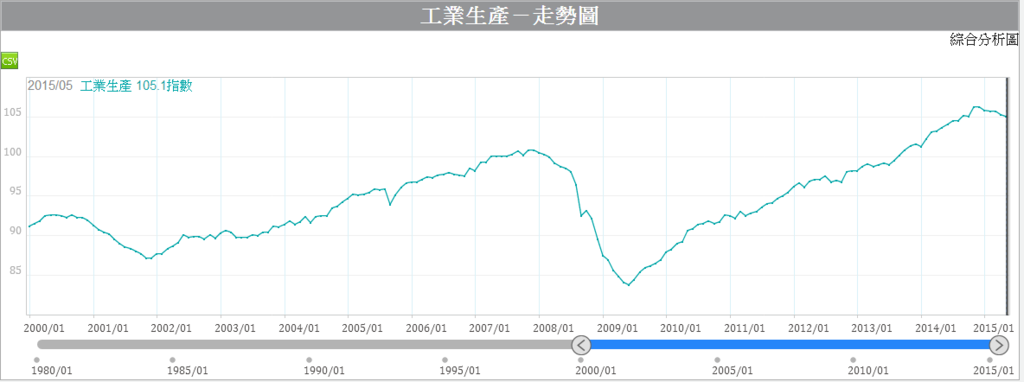This screenshot has height=382, width=1024.
Task: Click the chart line's 2009 trough point
Action: [x=629, y=285]
